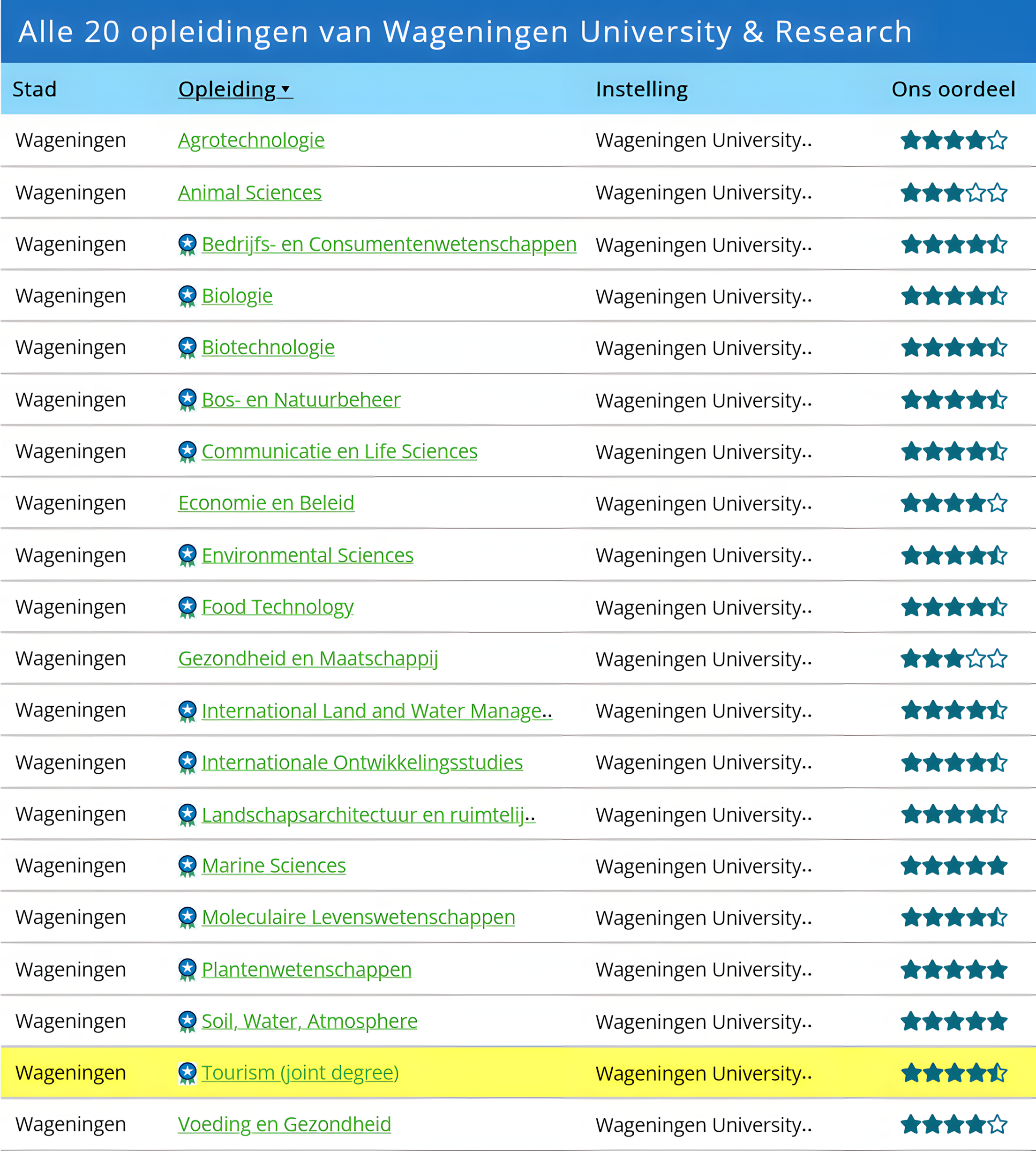The width and height of the screenshot is (1036, 1151).
Task: Click the institution cell in the Biologie row
Action: coord(704,297)
